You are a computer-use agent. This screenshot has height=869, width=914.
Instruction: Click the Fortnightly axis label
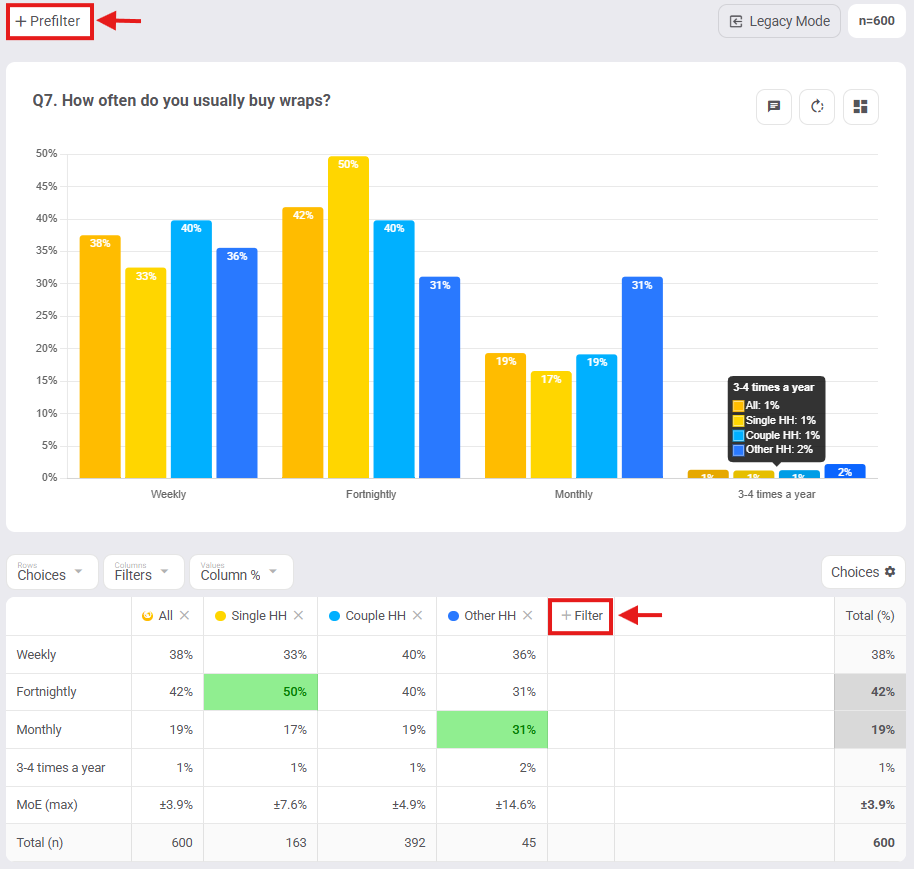point(371,494)
